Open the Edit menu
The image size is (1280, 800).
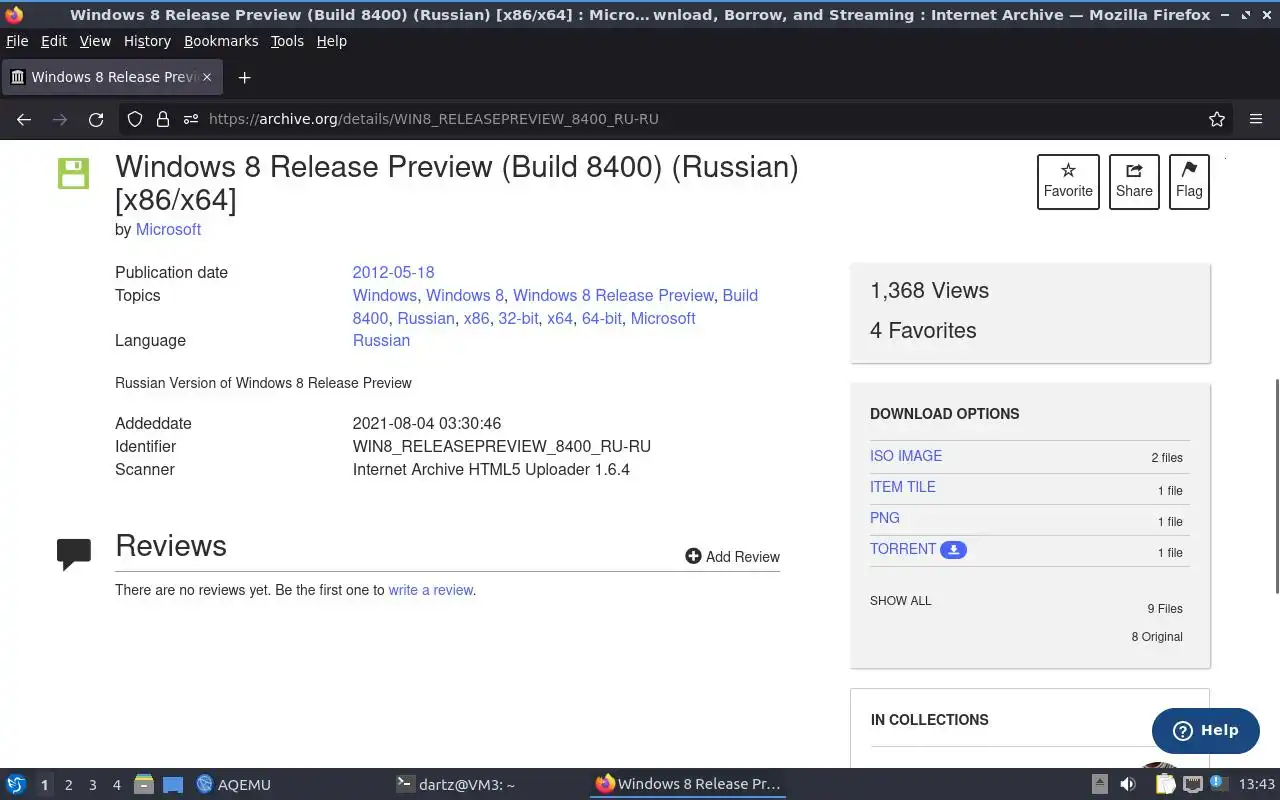click(x=54, y=41)
